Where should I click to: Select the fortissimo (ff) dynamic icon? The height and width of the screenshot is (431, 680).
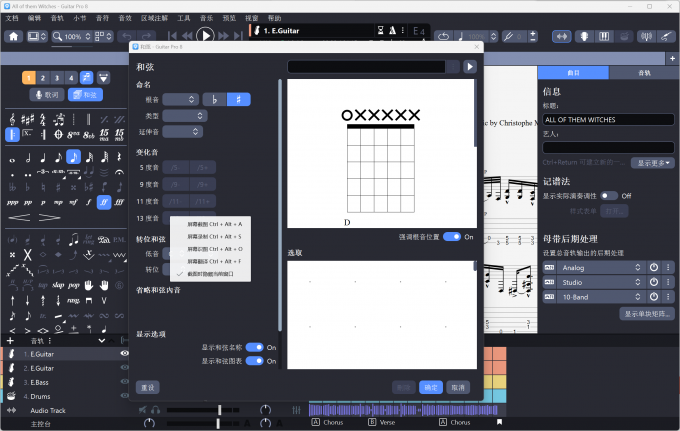[104, 202]
